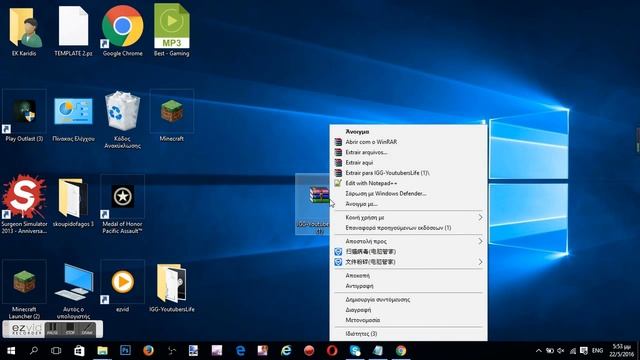Select the Medal of Honor Pacific Assault shortcut
The image size is (640, 360).
tap(122, 204)
